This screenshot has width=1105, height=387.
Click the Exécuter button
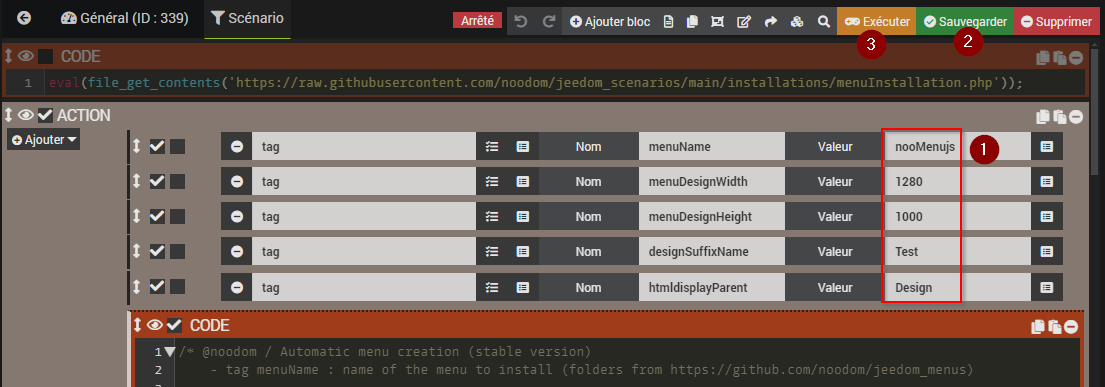[877, 21]
